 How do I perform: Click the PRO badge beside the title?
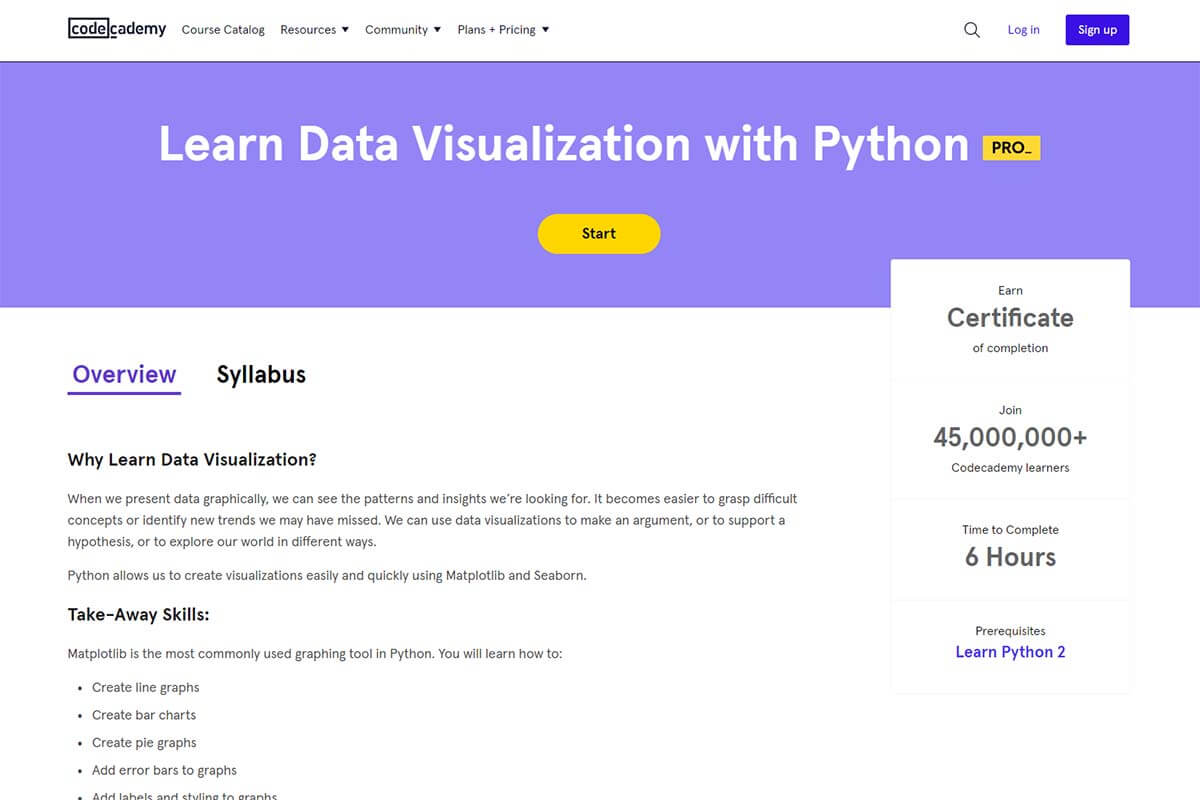(1011, 148)
